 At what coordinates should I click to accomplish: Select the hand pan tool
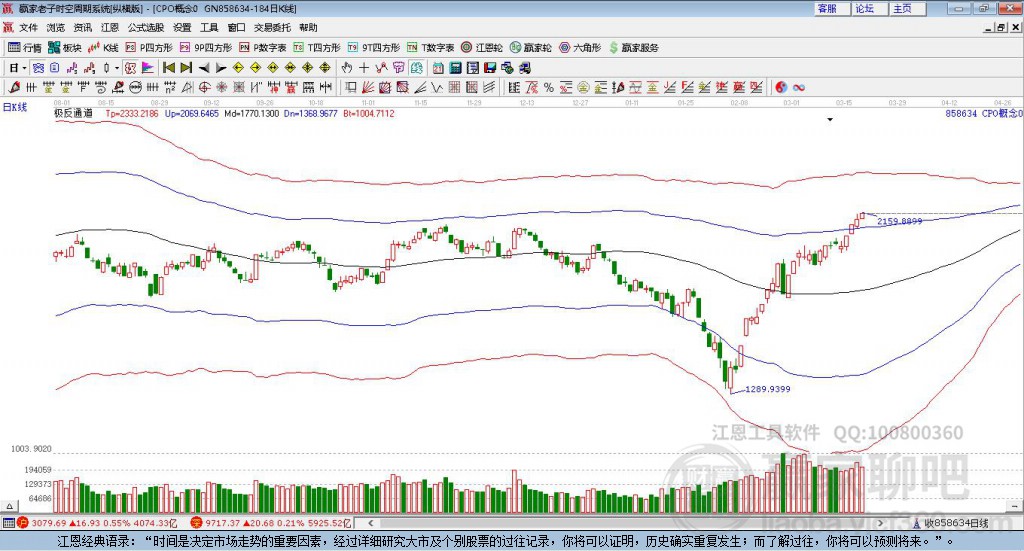(347, 68)
